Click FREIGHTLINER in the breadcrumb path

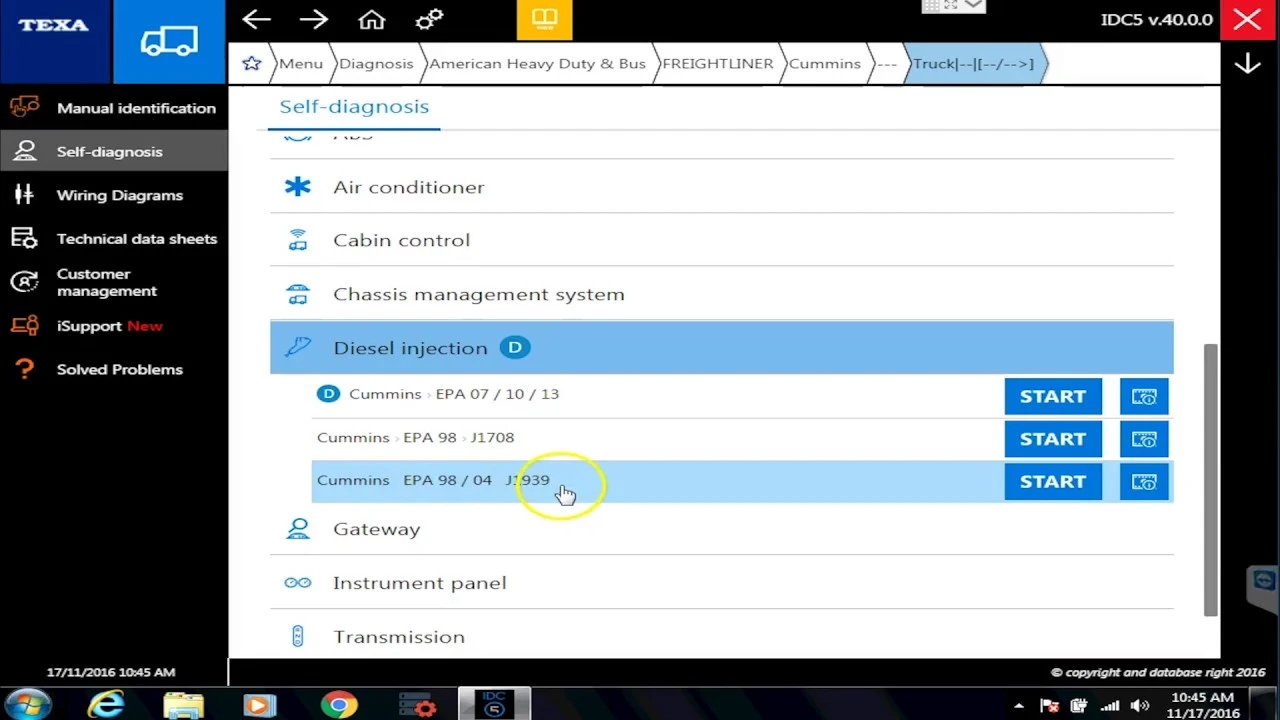(x=717, y=63)
